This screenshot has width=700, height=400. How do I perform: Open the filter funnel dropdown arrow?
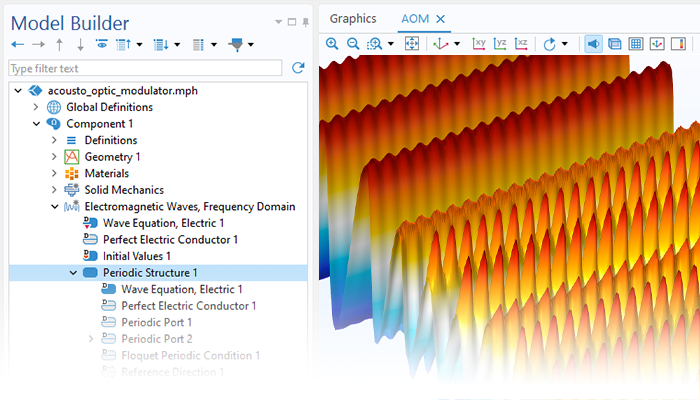251,45
